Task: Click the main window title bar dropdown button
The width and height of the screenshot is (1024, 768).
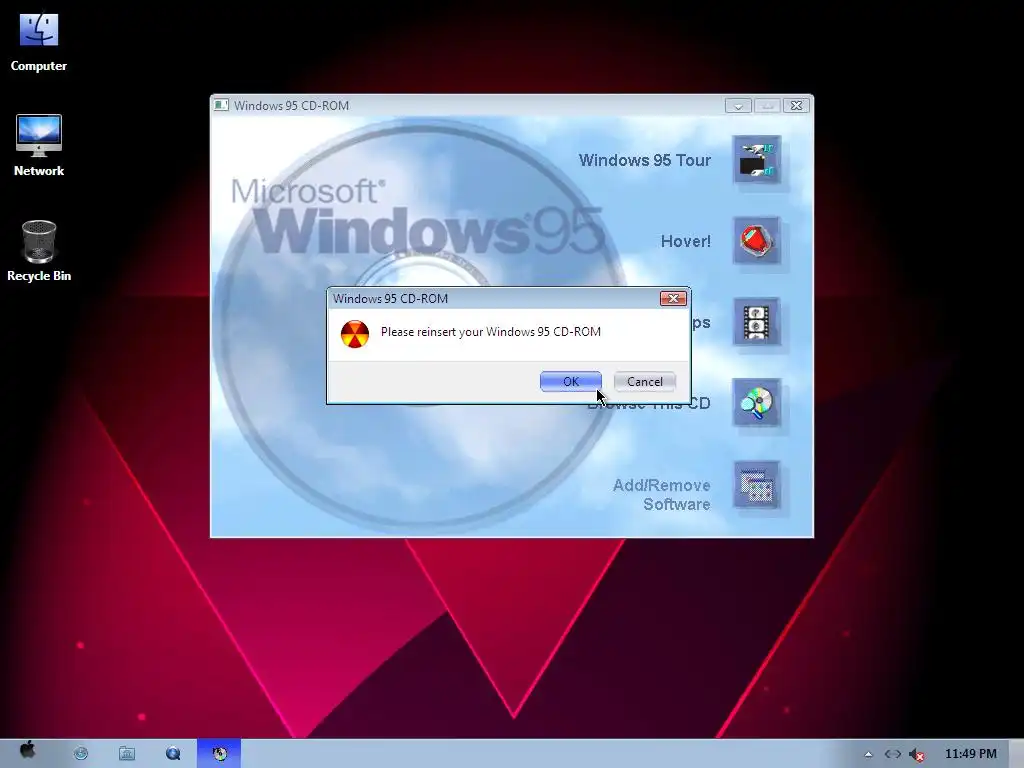Action: pos(738,106)
